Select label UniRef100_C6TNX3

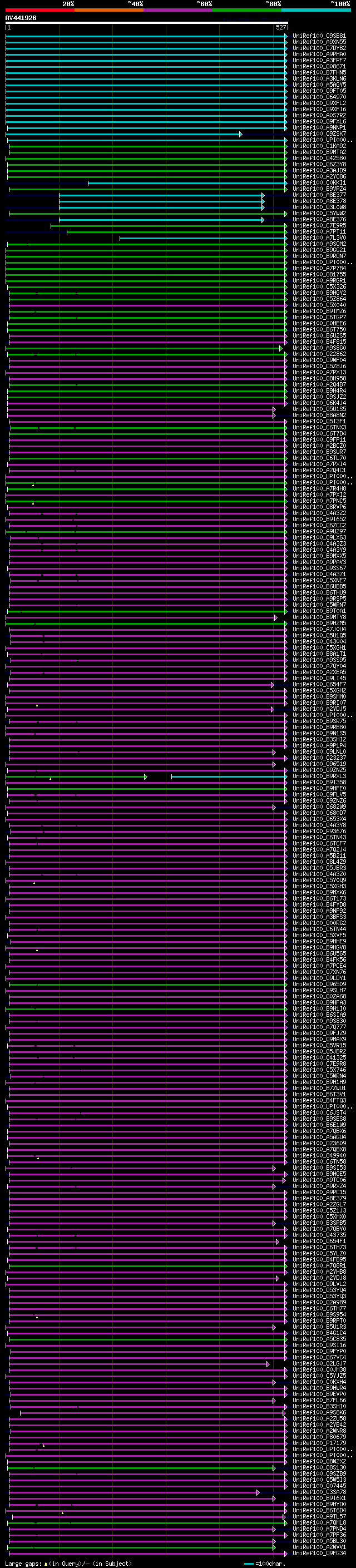click(319, 427)
